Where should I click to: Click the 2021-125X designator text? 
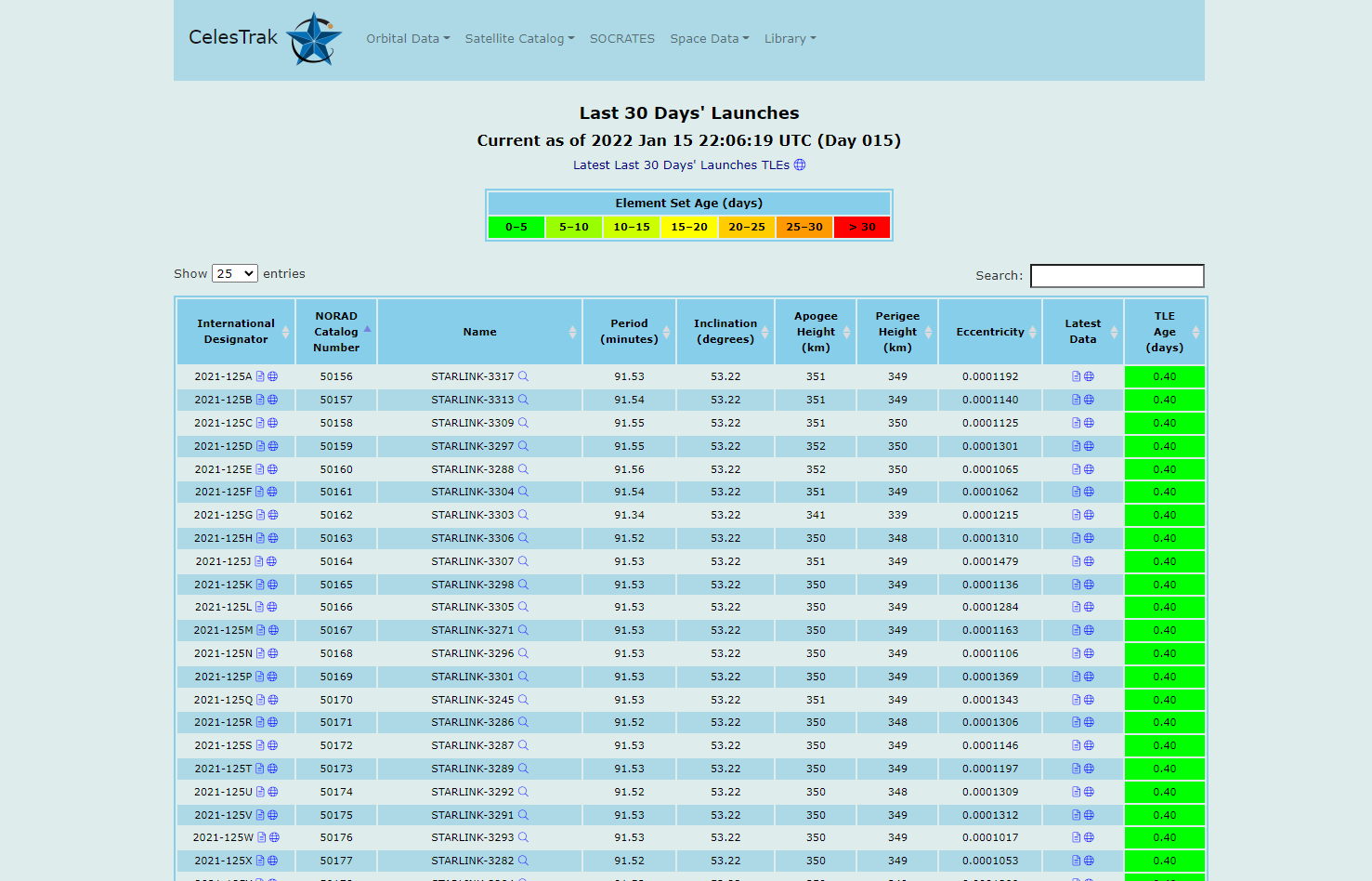[223, 861]
